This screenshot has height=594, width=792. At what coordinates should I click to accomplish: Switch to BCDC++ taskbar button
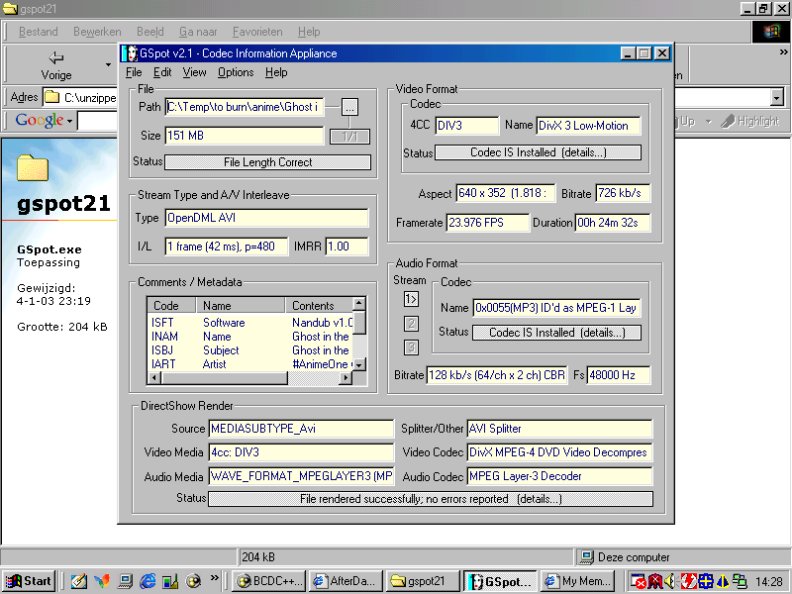pos(270,581)
